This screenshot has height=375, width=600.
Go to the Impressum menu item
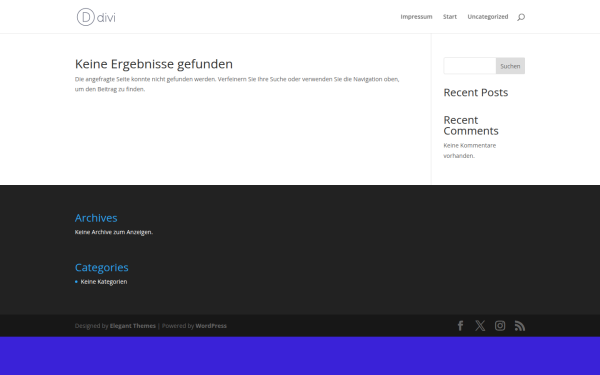tap(416, 16)
